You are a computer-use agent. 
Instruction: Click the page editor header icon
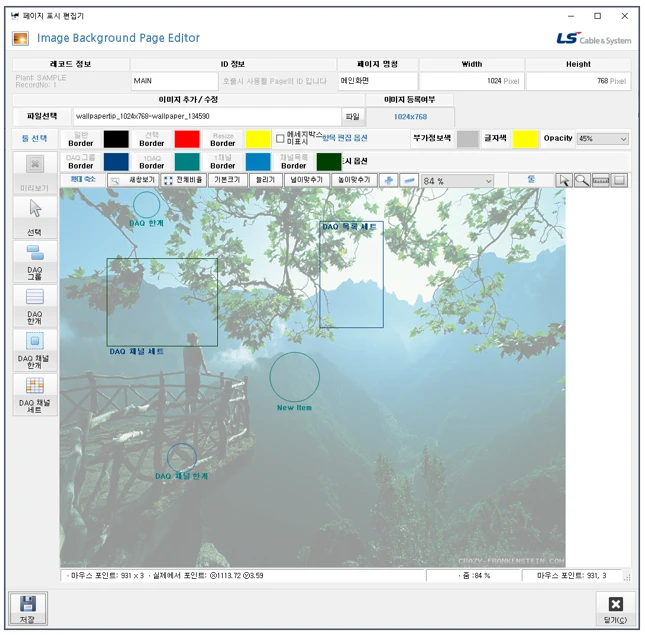(x=20, y=38)
